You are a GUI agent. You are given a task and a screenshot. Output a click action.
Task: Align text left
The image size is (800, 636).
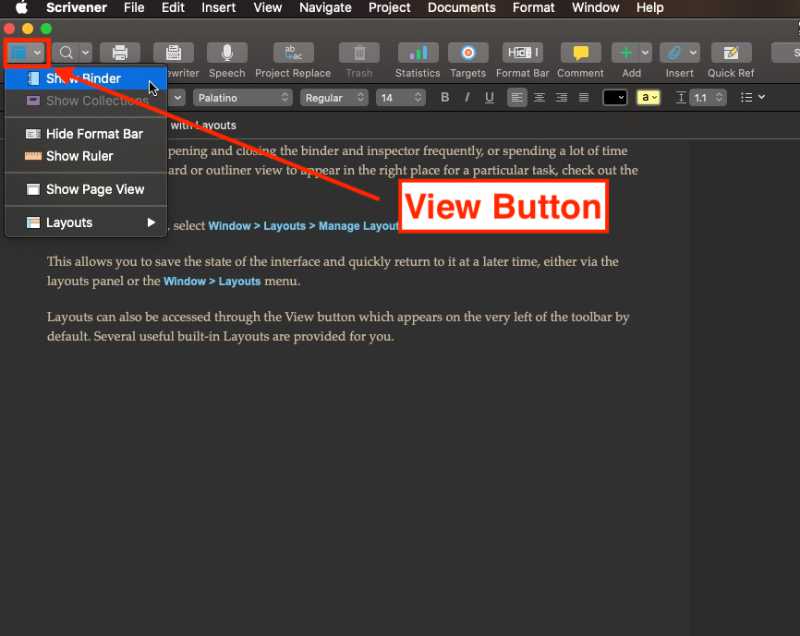click(x=517, y=97)
